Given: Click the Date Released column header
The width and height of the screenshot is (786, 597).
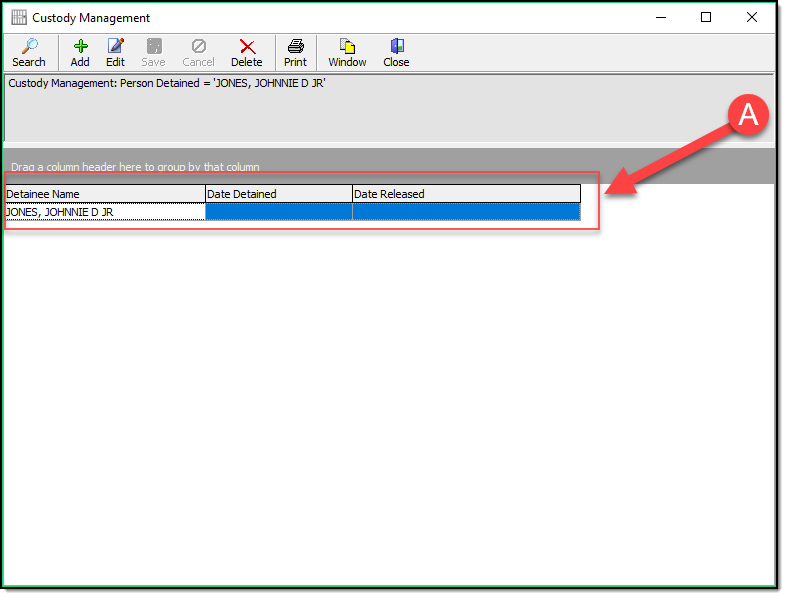Looking at the screenshot, I should tap(466, 194).
